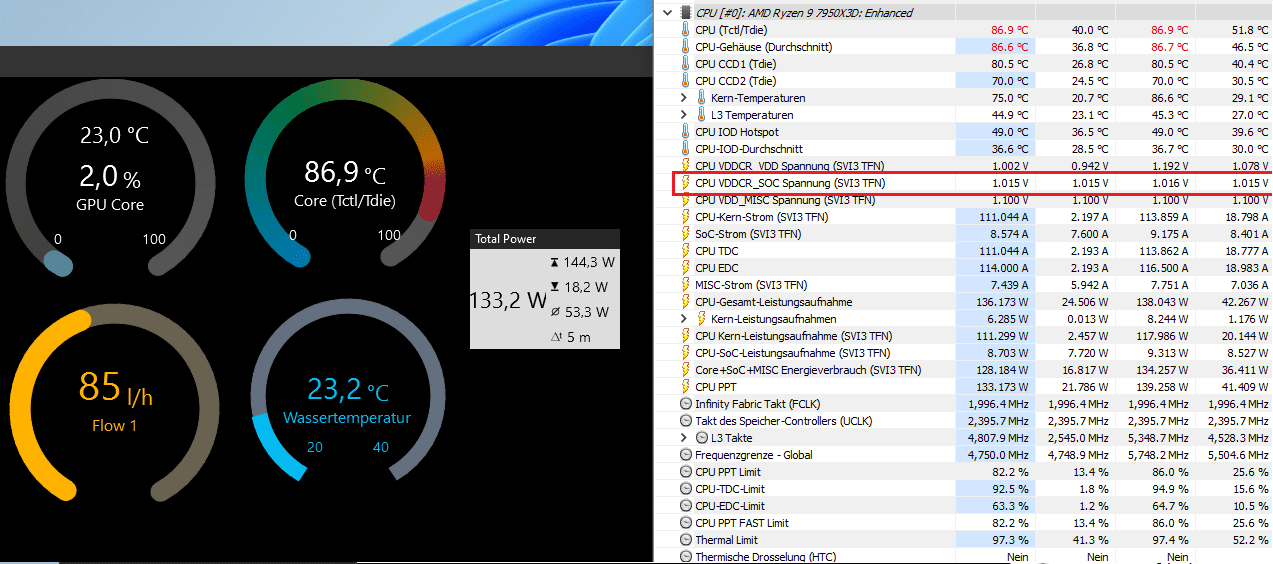Click the 86.9 °C current Tctl/Tdie value
Image resolution: width=1273 pixels, height=564 pixels.
coord(1009,30)
